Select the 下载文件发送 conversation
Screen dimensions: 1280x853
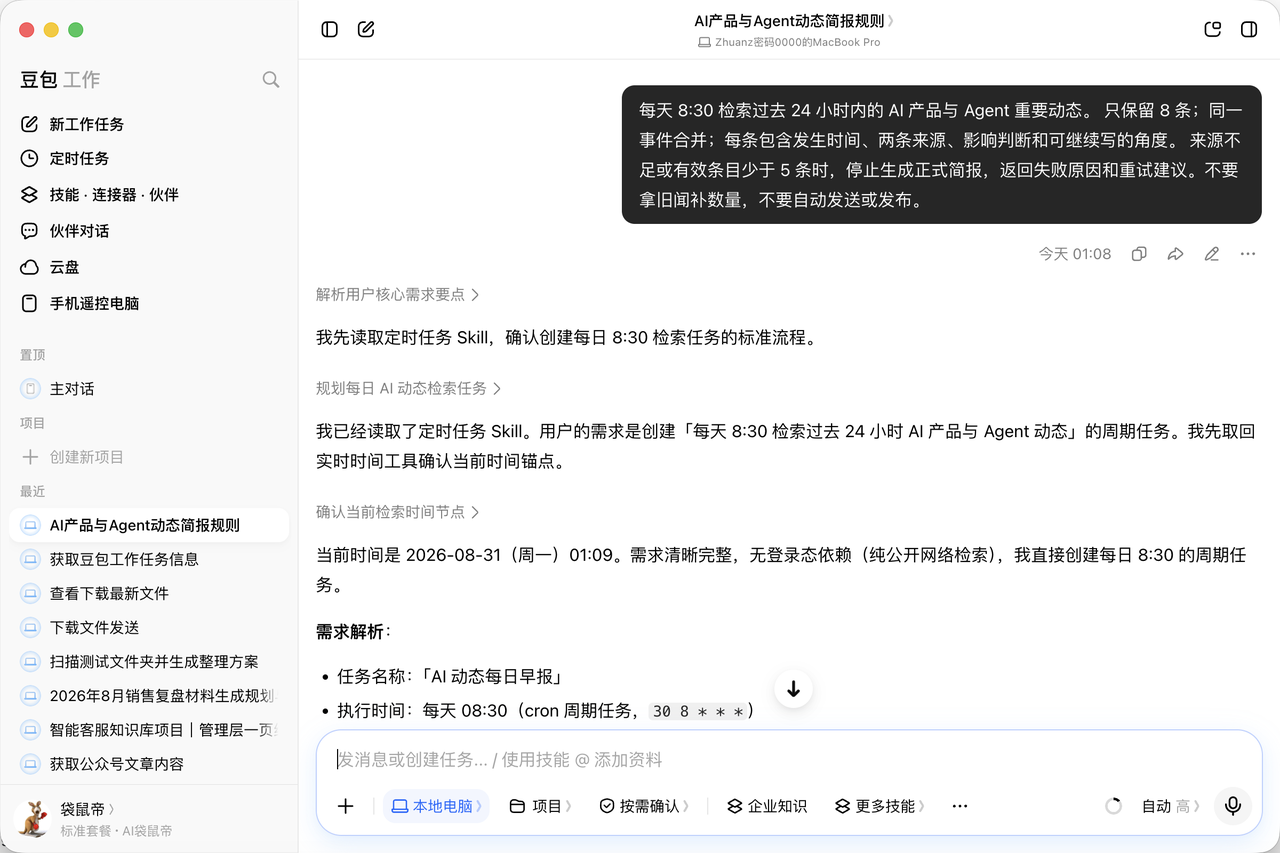point(149,627)
